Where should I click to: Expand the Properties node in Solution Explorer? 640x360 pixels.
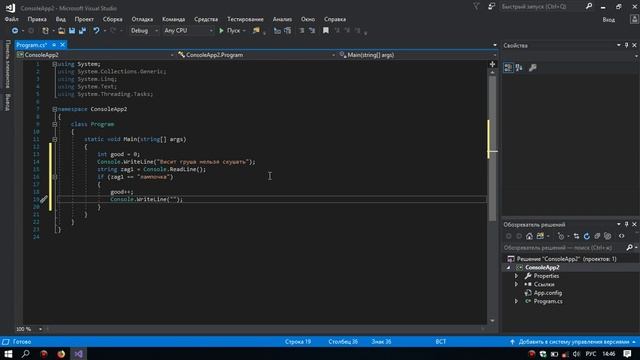(x=516, y=276)
